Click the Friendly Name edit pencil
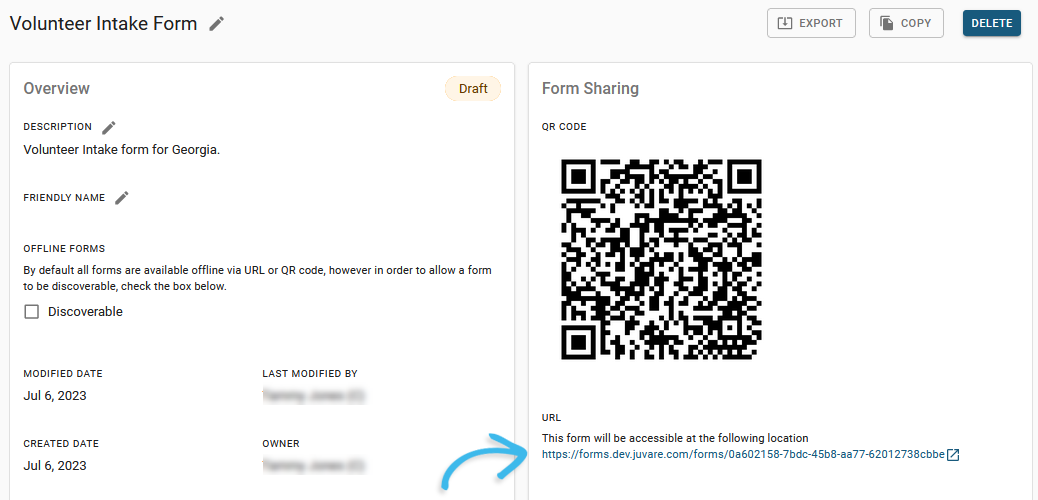1038x500 pixels. point(122,198)
